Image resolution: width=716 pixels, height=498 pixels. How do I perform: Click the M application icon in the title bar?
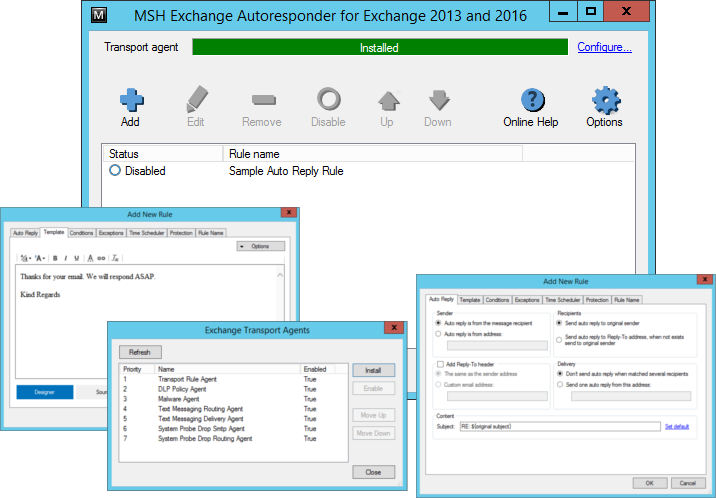(x=99, y=15)
